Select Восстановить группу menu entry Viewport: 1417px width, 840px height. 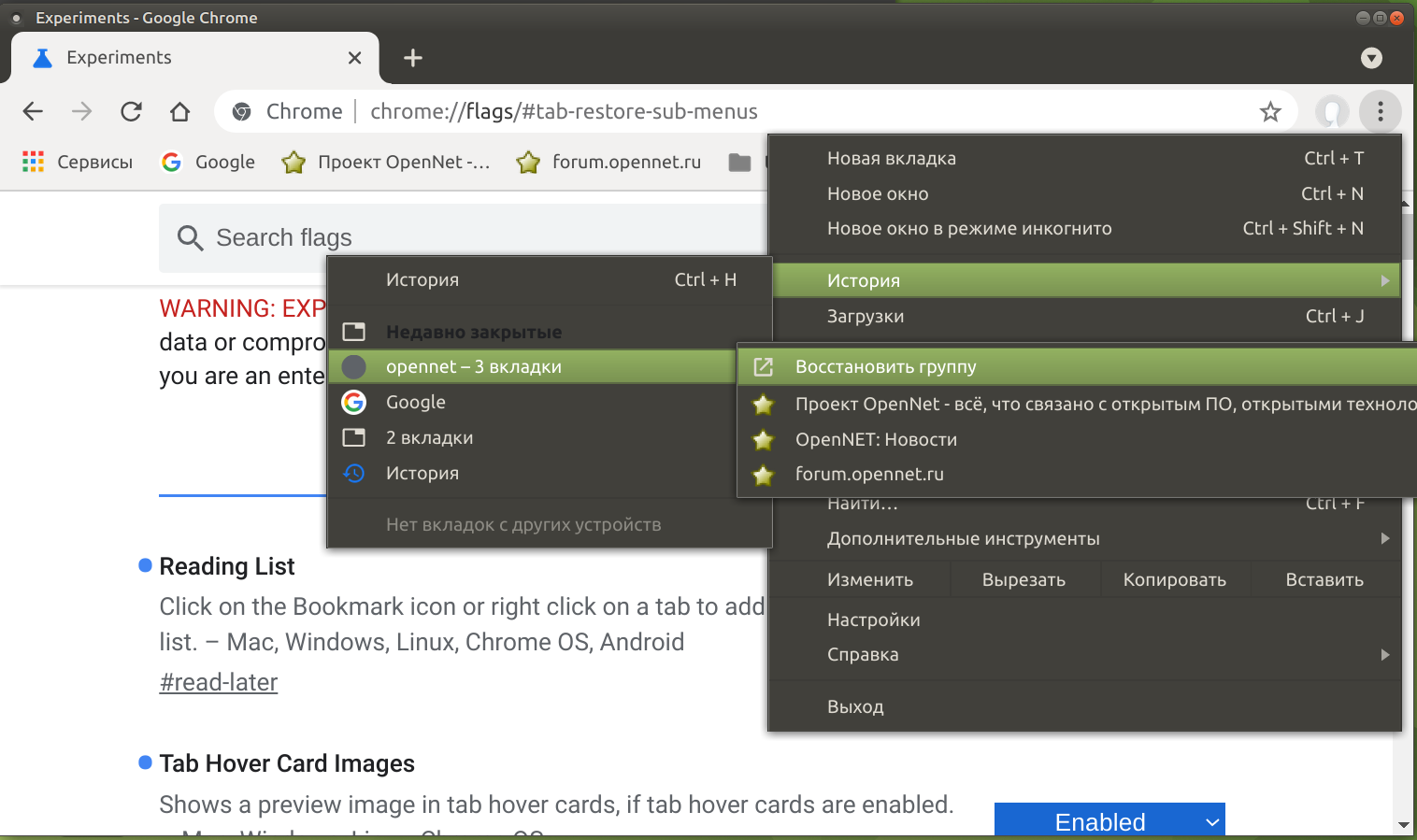pyautogui.click(x=885, y=367)
